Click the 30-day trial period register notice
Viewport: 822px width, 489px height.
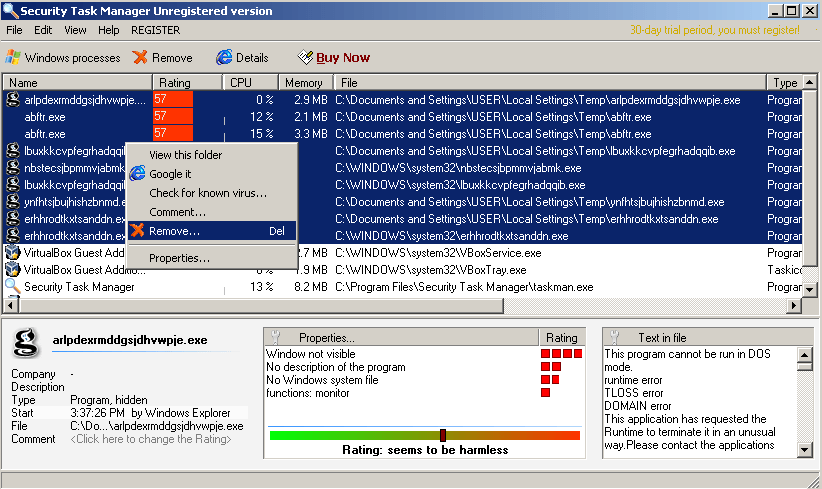click(x=715, y=30)
